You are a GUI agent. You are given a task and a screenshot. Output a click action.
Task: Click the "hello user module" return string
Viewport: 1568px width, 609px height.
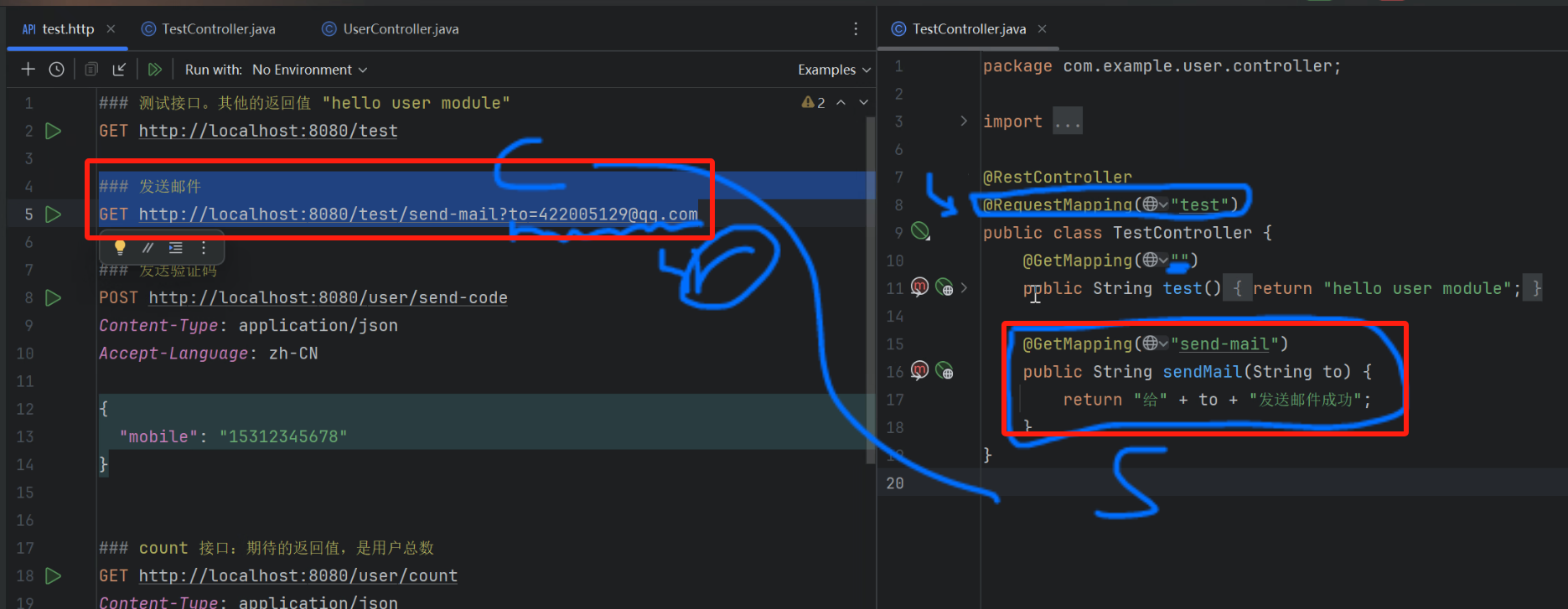1416,288
